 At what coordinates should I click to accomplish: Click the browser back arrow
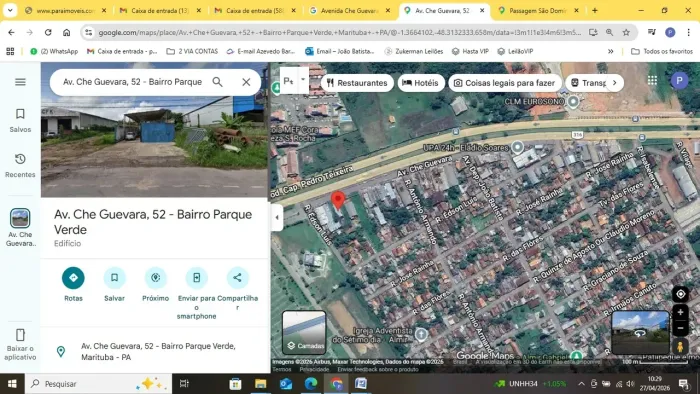coord(11,32)
